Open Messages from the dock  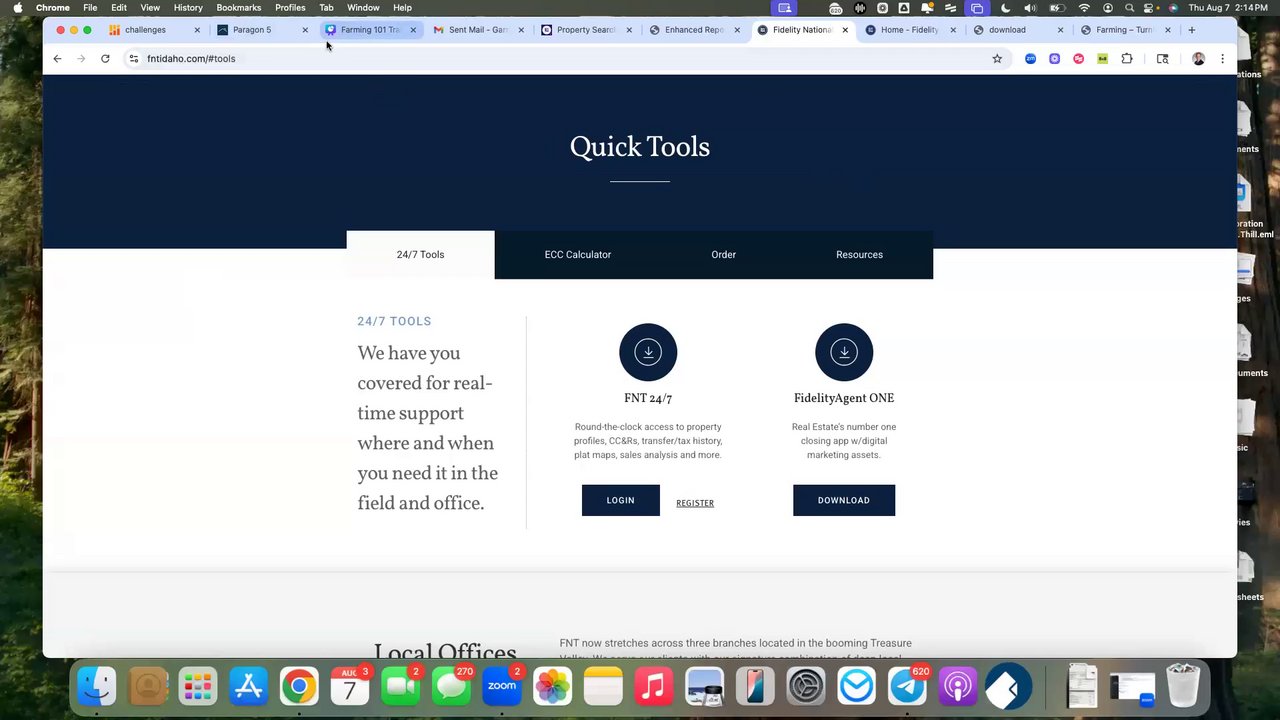point(451,687)
